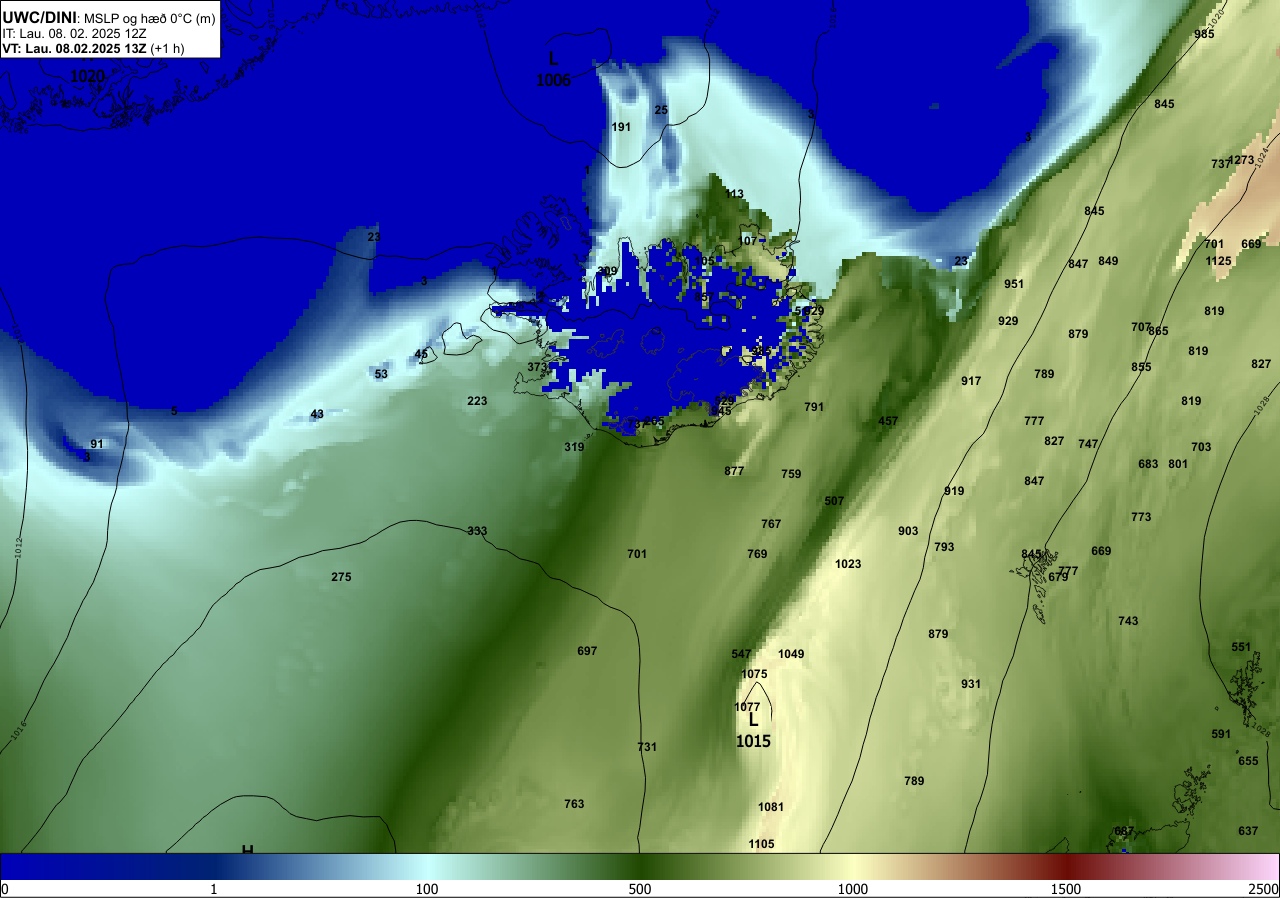Click the 931 height value
1280x898 pixels.
(x=971, y=684)
